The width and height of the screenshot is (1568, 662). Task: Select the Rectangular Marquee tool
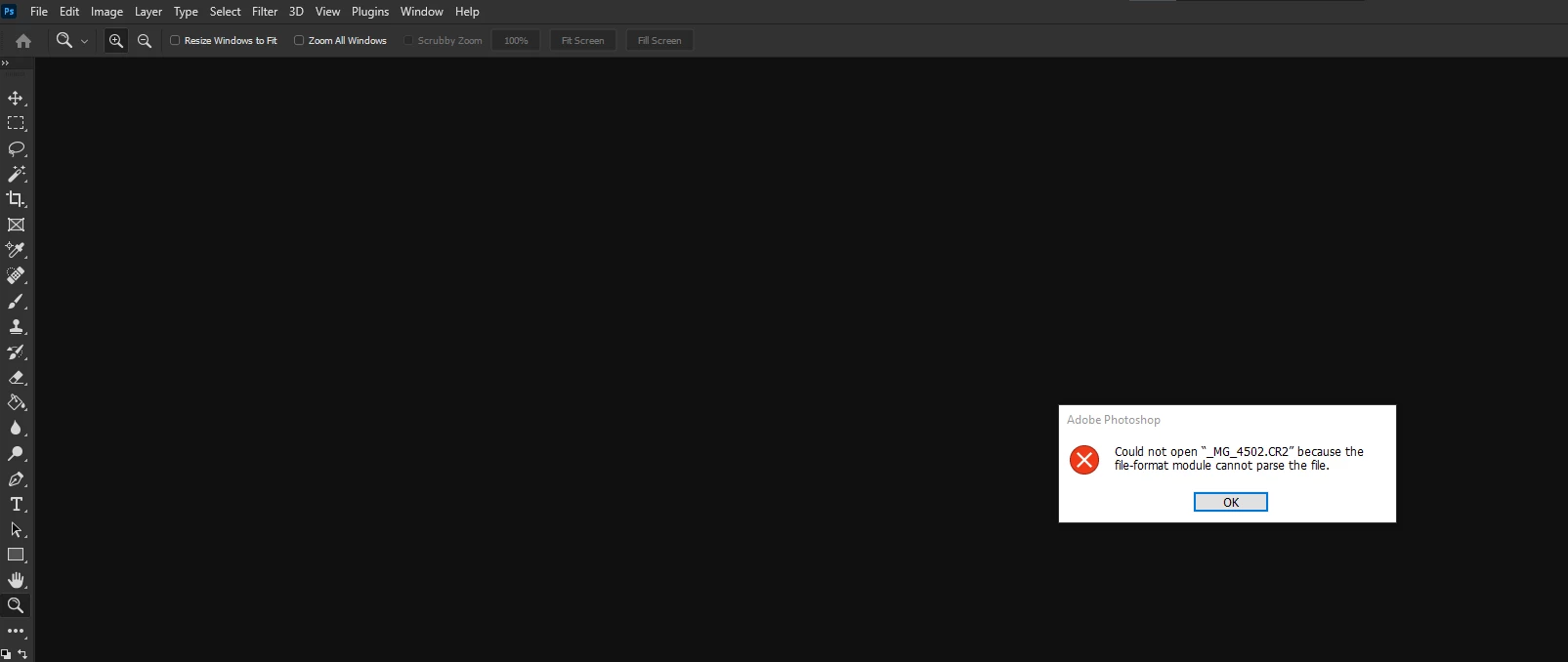click(x=16, y=123)
